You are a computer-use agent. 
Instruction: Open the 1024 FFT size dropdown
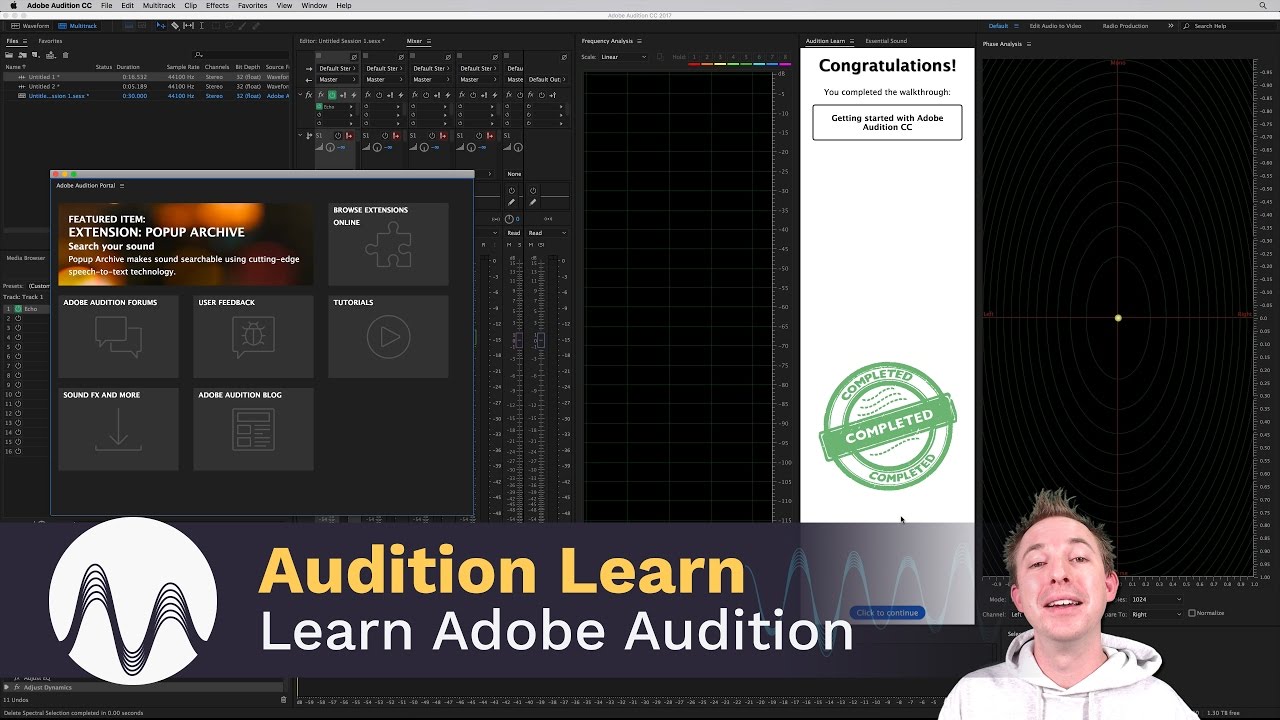(x=1156, y=600)
